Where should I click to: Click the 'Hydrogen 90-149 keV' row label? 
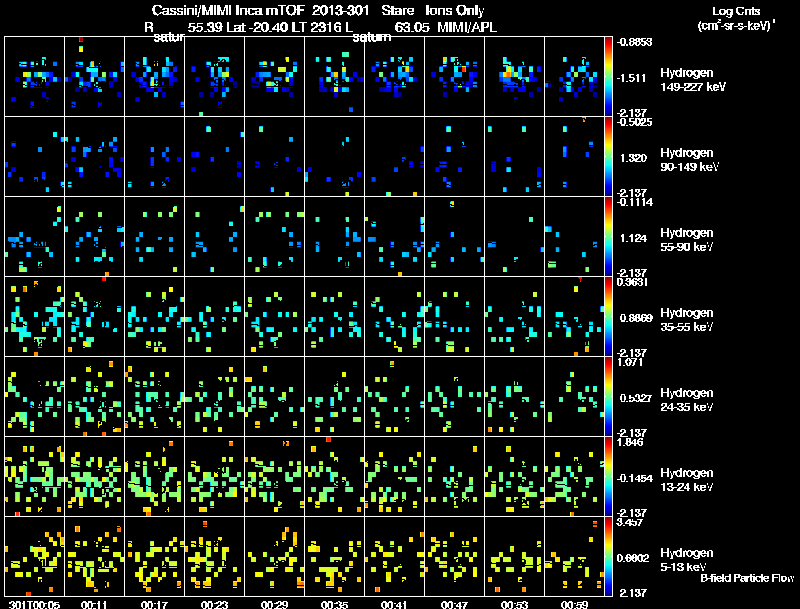point(689,160)
